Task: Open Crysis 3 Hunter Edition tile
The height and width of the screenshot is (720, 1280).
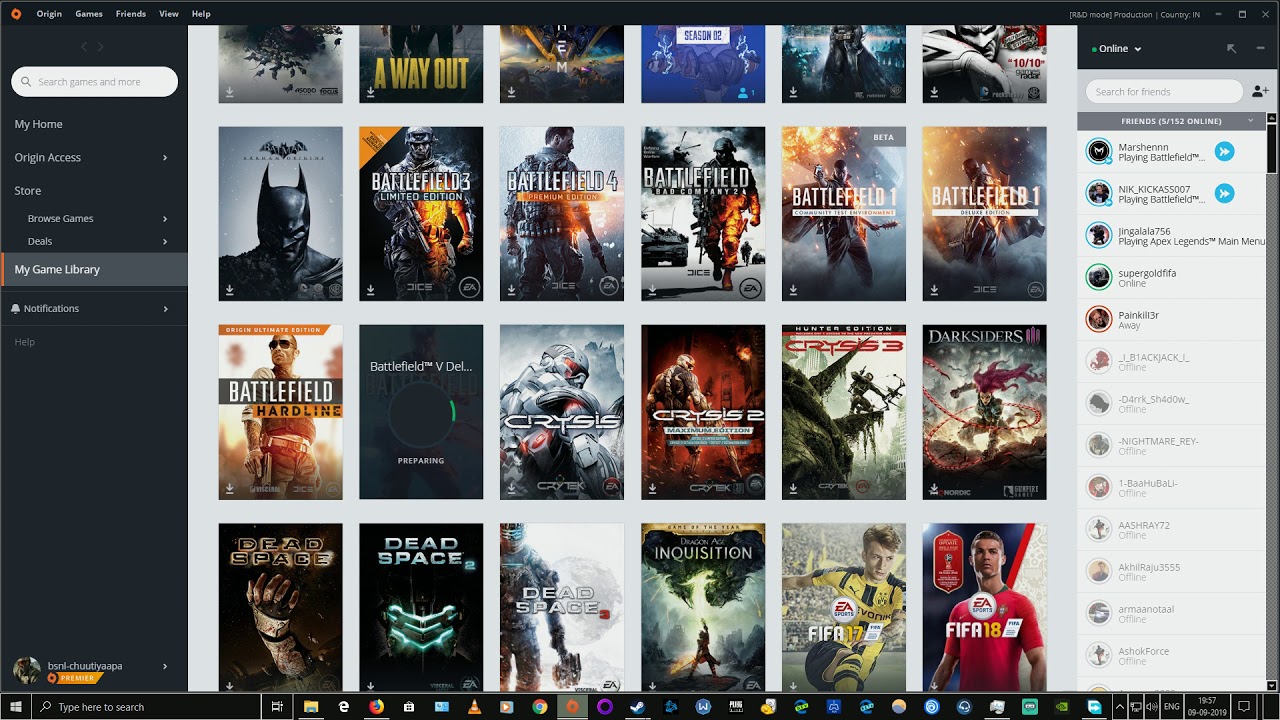Action: coord(844,412)
